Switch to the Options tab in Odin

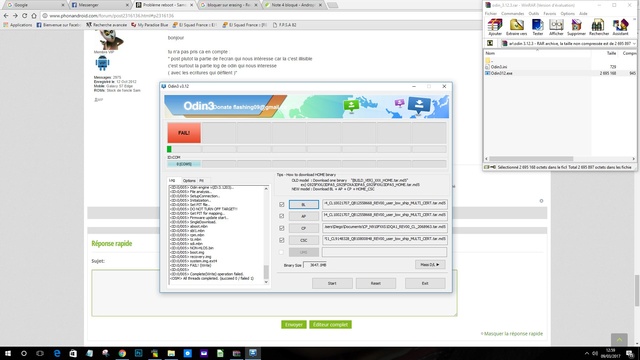pos(189,180)
